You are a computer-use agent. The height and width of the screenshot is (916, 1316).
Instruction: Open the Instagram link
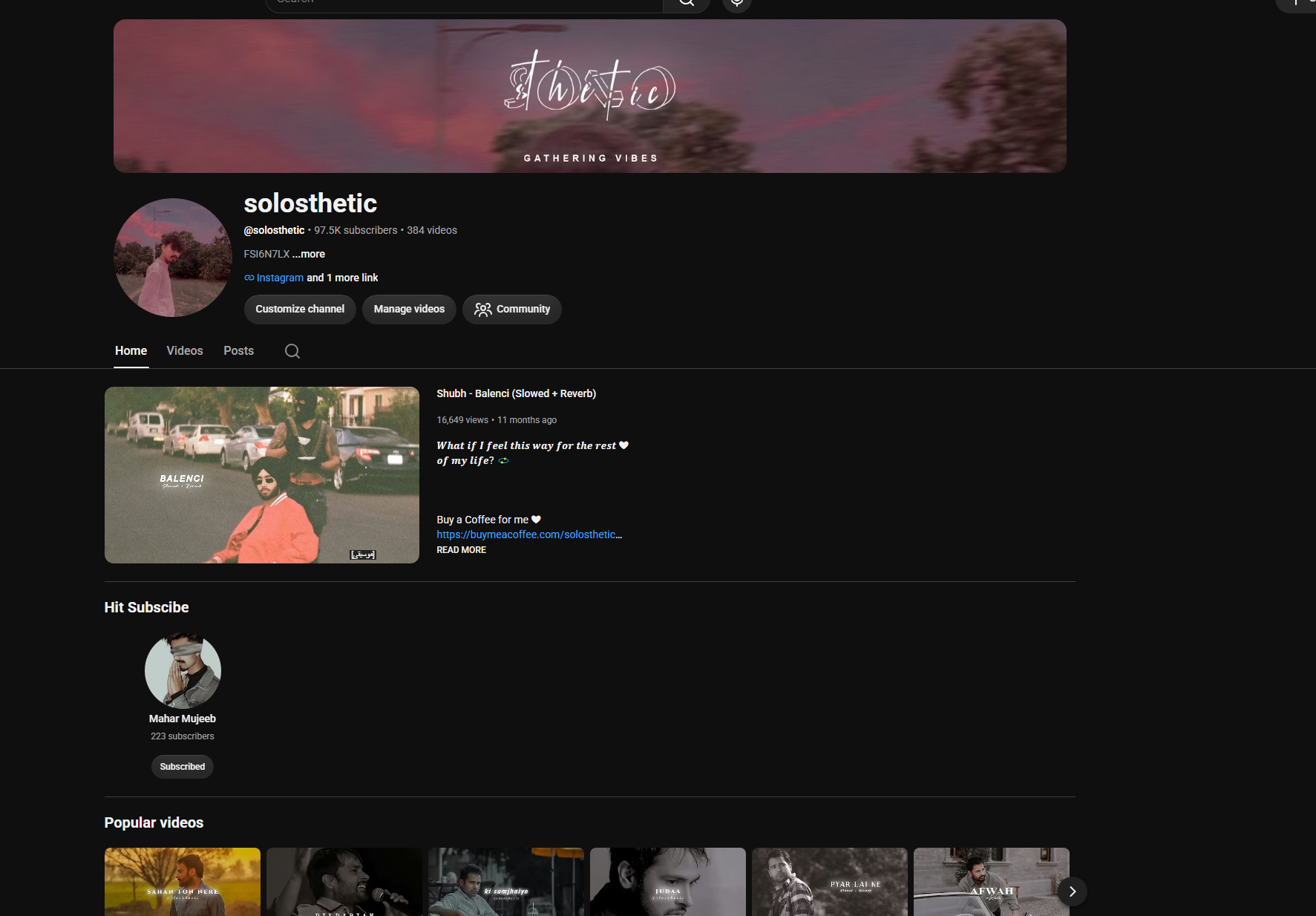point(280,278)
